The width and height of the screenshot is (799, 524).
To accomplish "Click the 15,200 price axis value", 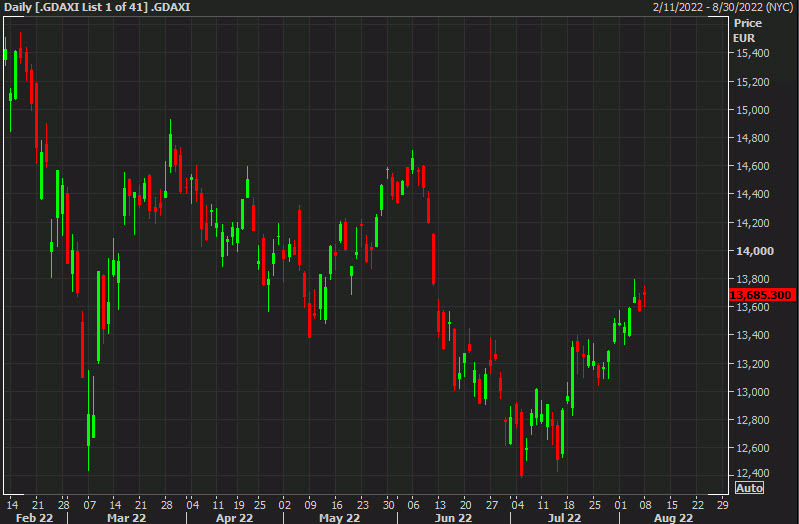I will tap(753, 82).
